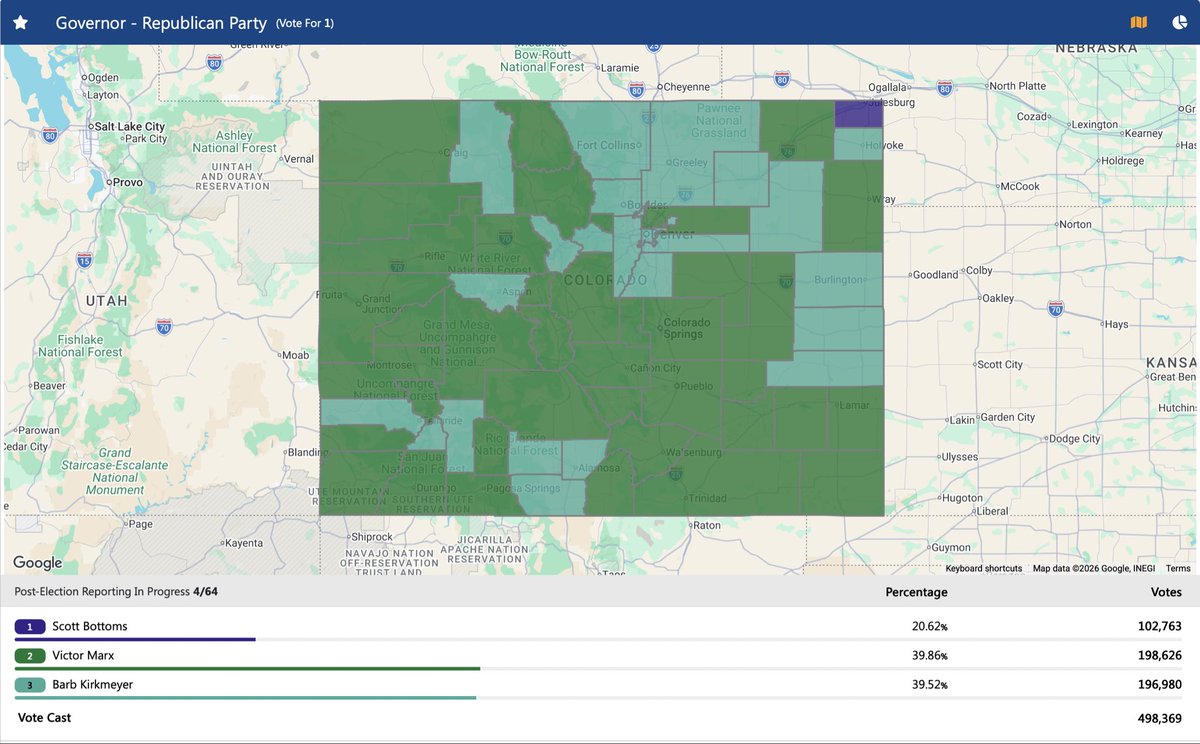Click the Burlington county region
Screen dimensions: 1200x744
click(838, 279)
